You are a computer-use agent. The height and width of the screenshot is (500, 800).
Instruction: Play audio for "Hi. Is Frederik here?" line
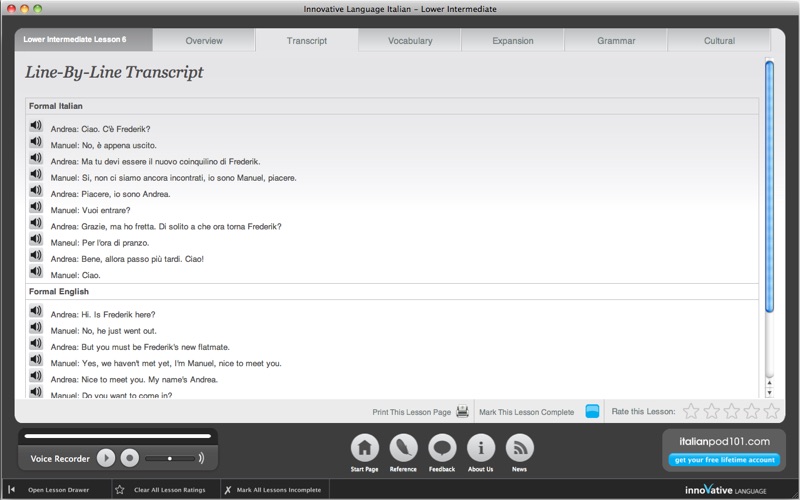[x=36, y=310]
